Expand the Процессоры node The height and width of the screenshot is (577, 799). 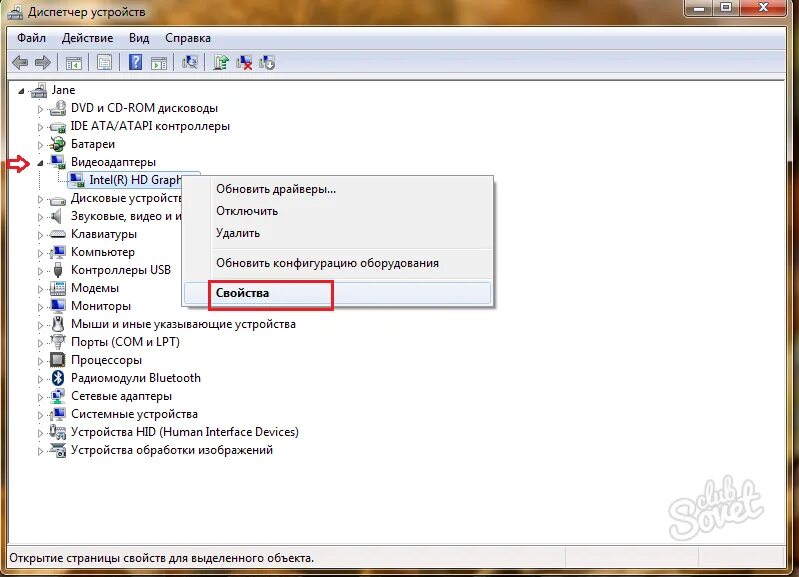[40, 361]
